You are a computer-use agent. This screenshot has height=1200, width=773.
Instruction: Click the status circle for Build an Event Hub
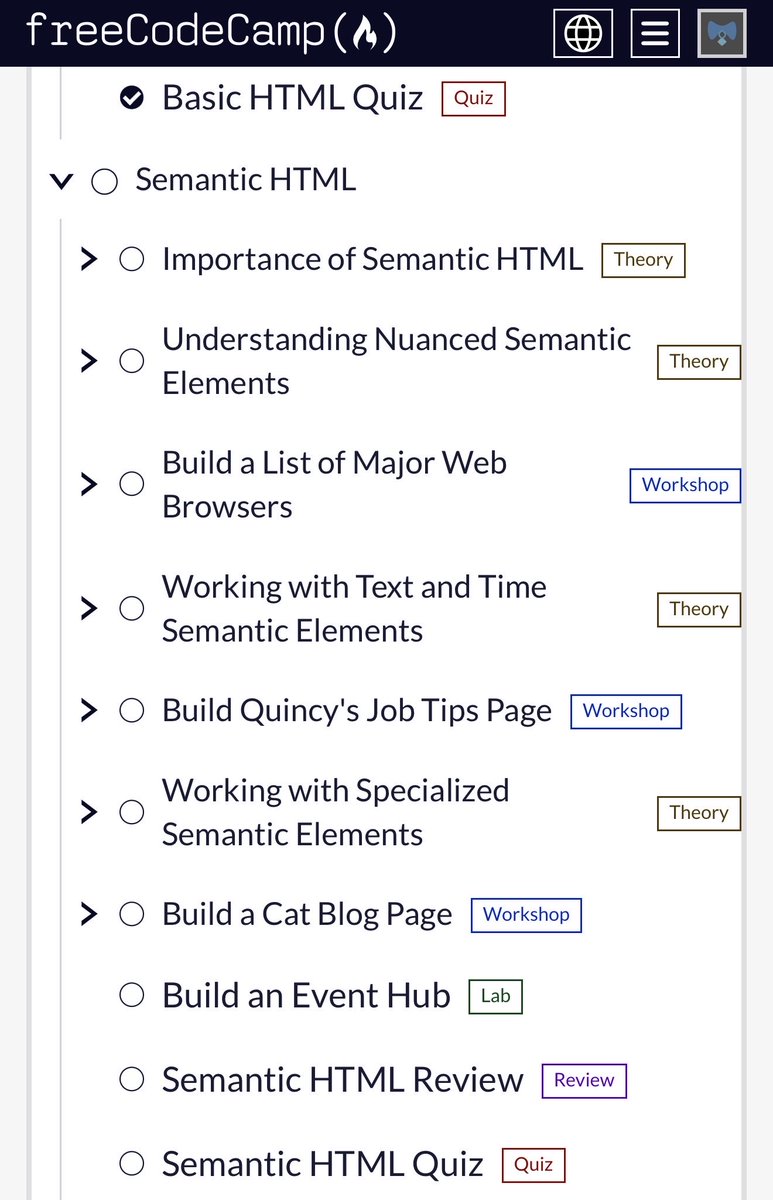(131, 996)
